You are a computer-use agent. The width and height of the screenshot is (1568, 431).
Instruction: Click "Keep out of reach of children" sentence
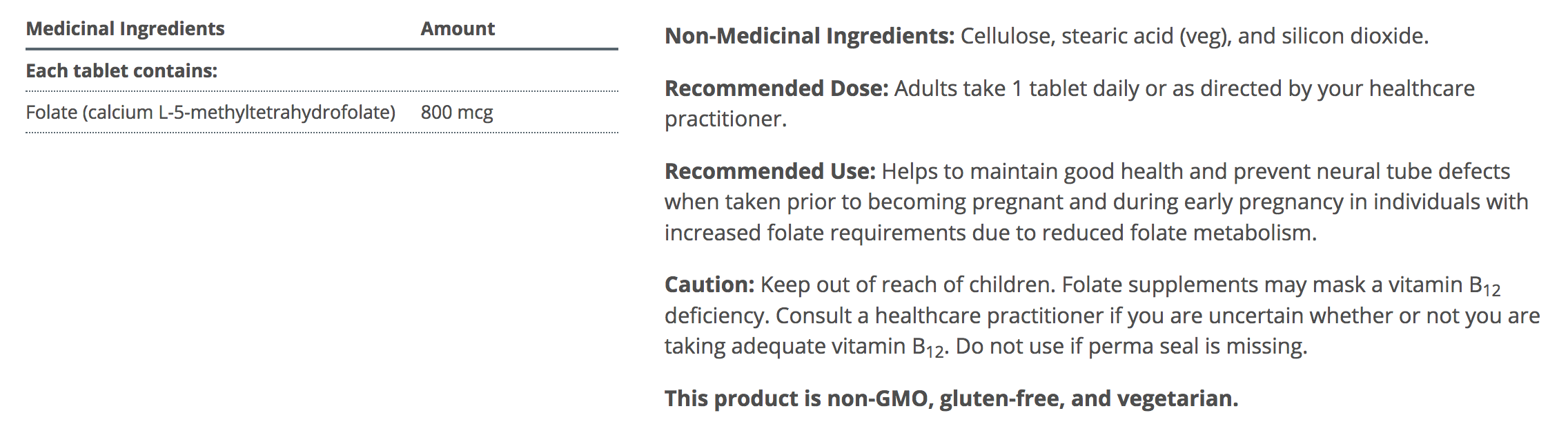click(907, 285)
